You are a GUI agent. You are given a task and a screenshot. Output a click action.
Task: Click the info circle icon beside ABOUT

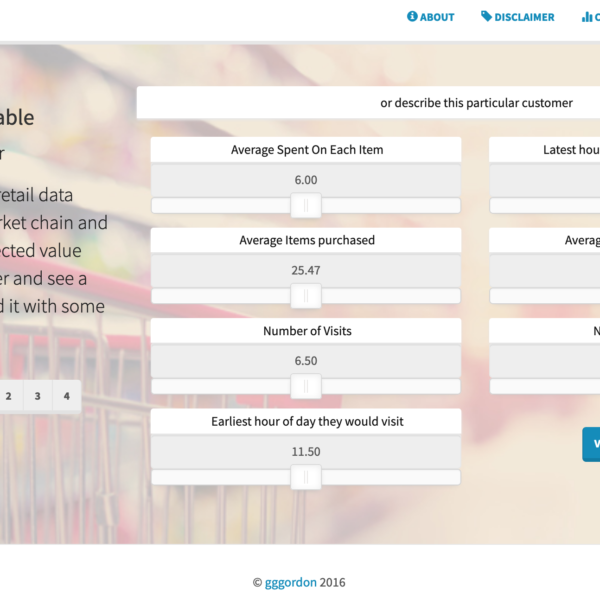point(412,17)
